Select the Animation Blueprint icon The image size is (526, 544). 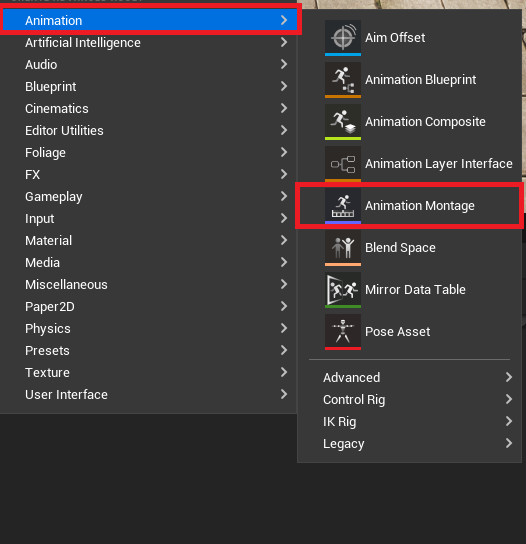tap(343, 80)
